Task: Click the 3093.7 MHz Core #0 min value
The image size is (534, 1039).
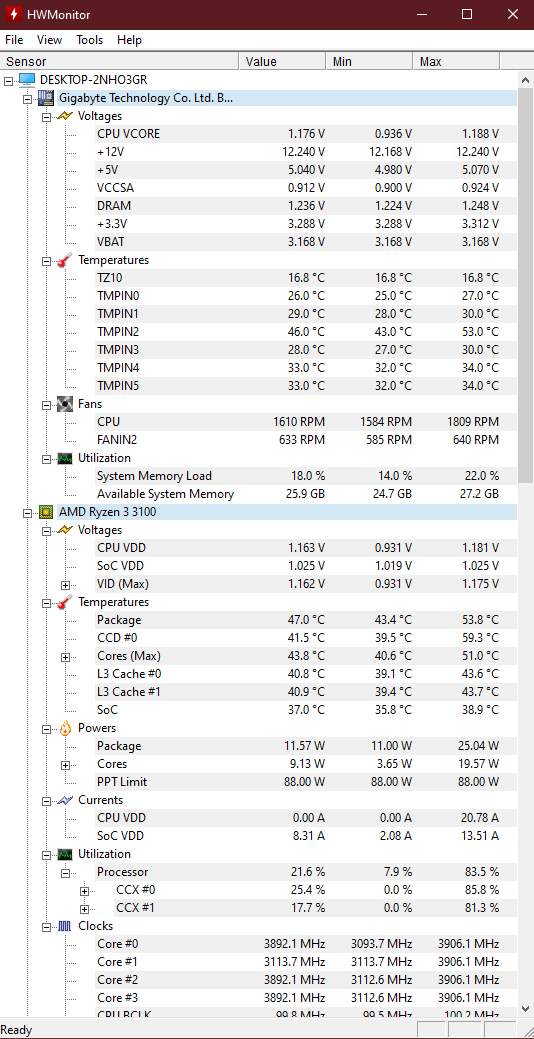Action: (x=382, y=944)
